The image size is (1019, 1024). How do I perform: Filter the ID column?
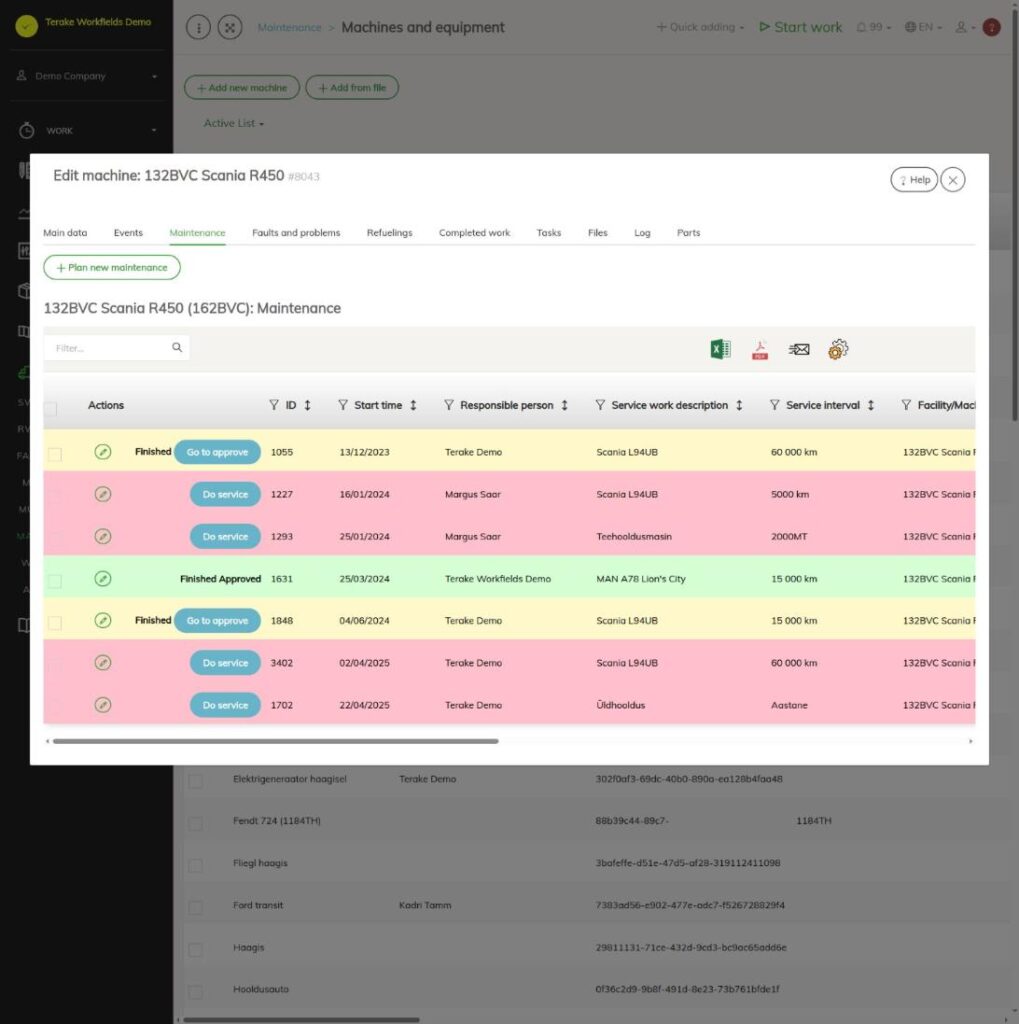pos(274,405)
